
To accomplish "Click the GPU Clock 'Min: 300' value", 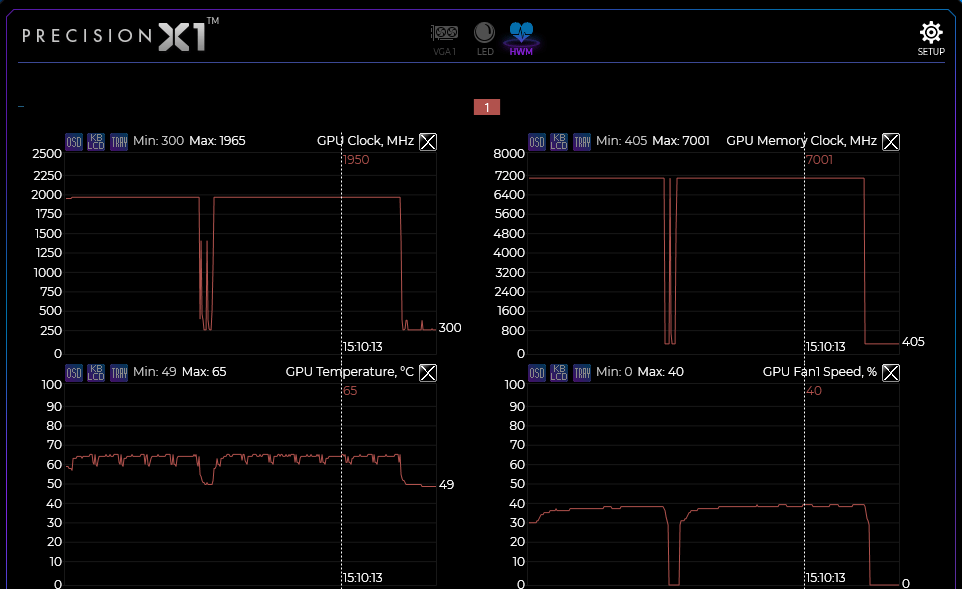I will coord(158,141).
